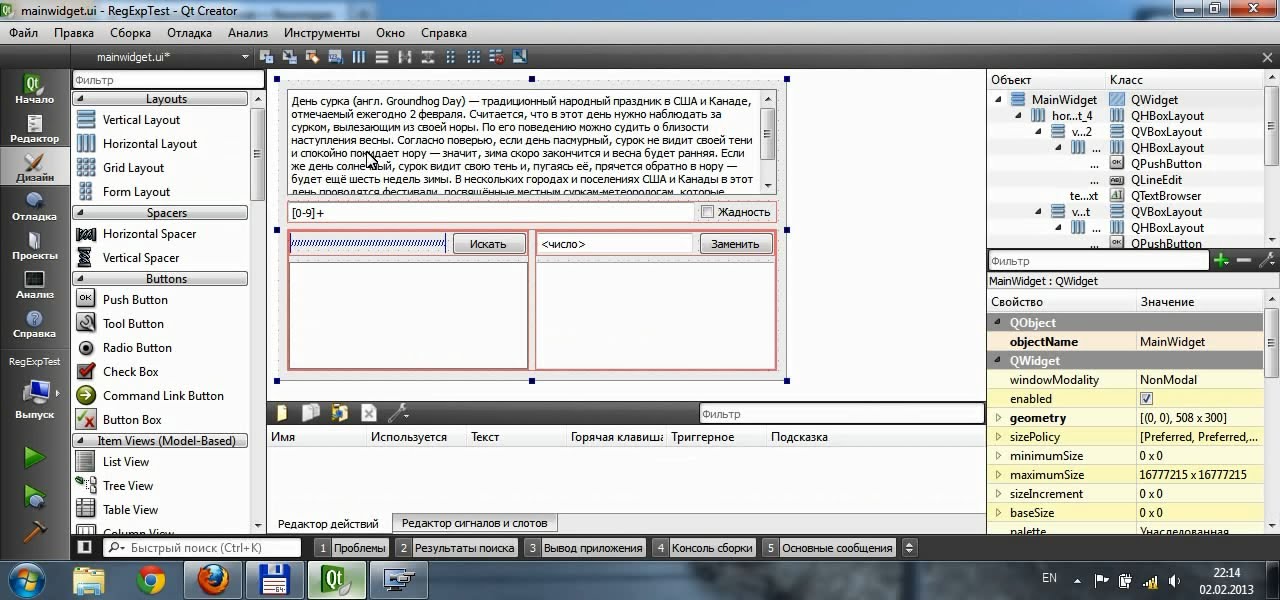Open the Консоль сборки output pane

coord(704,548)
